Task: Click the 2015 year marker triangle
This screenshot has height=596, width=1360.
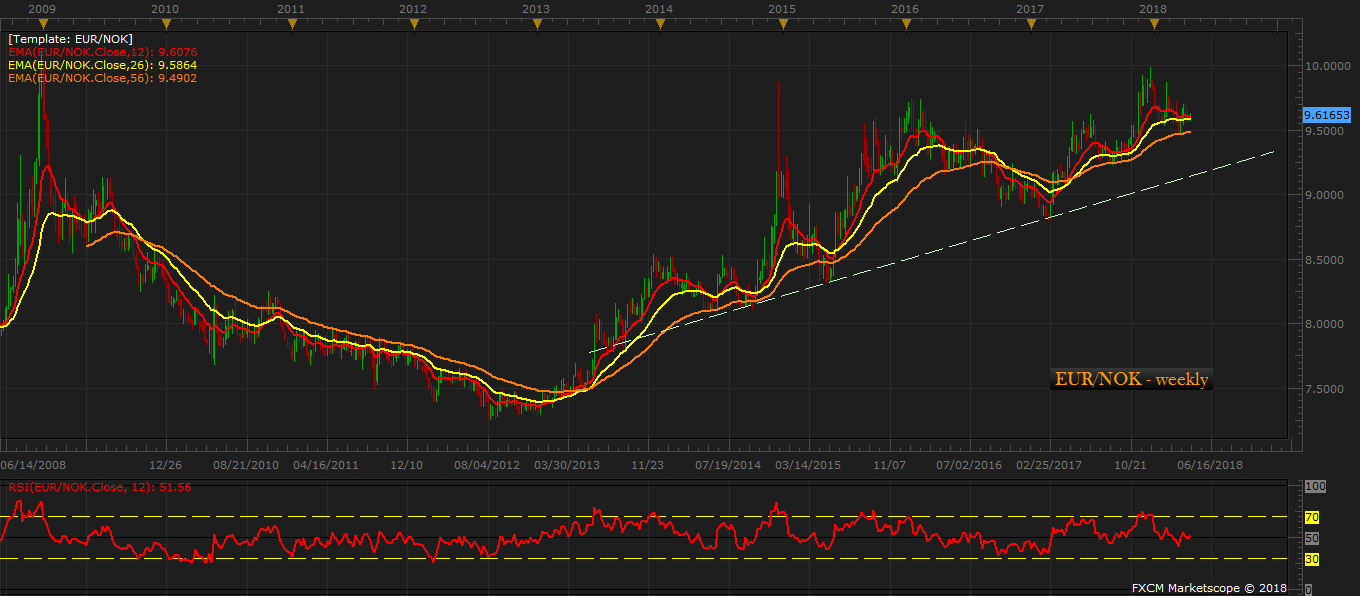Action: pos(782,24)
